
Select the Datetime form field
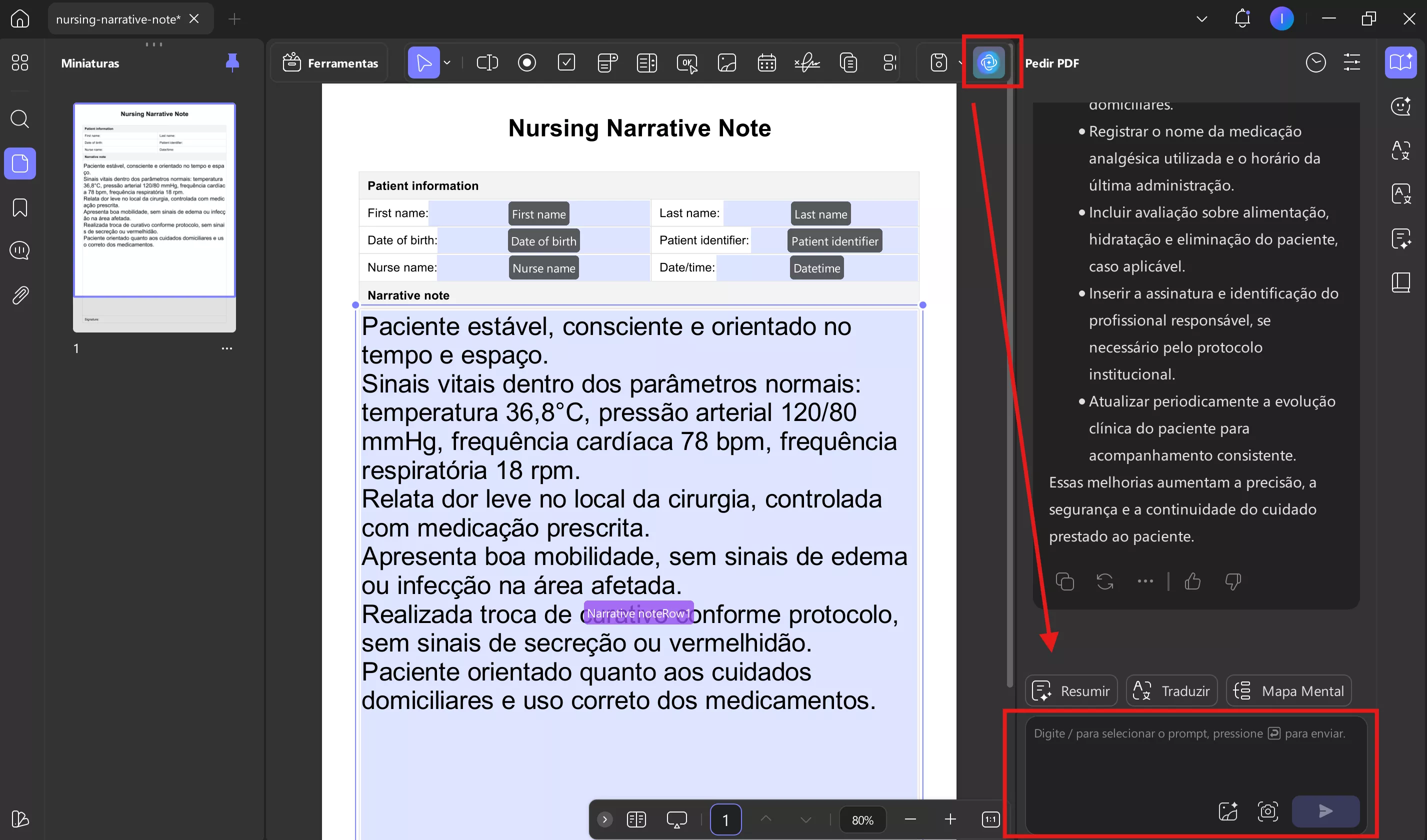tap(816, 268)
